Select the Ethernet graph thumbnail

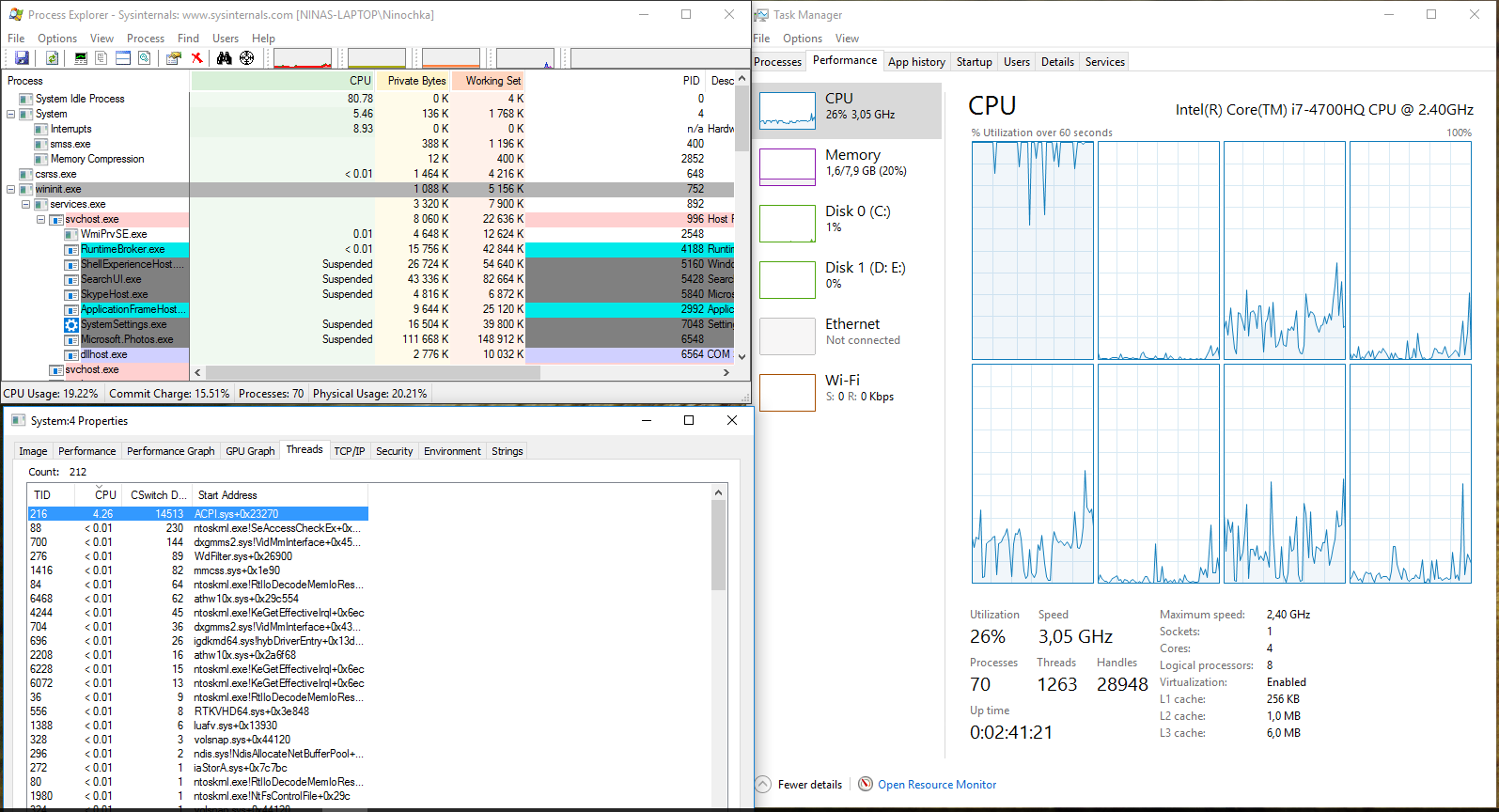tap(788, 336)
